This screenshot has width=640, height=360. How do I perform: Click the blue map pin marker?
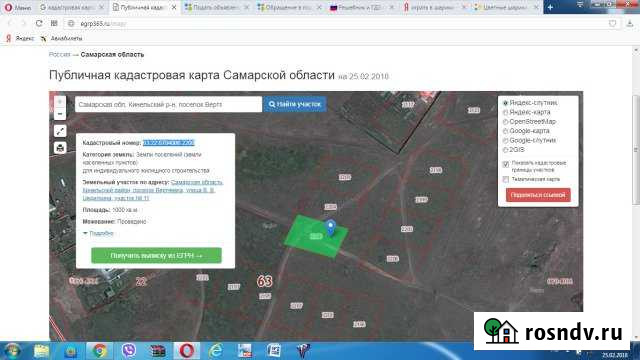coord(330,227)
